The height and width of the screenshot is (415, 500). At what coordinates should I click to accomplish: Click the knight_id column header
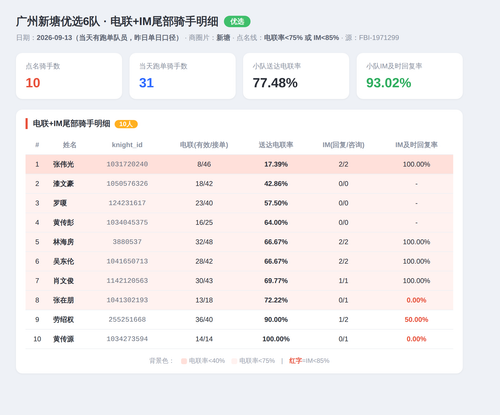pyautogui.click(x=127, y=145)
